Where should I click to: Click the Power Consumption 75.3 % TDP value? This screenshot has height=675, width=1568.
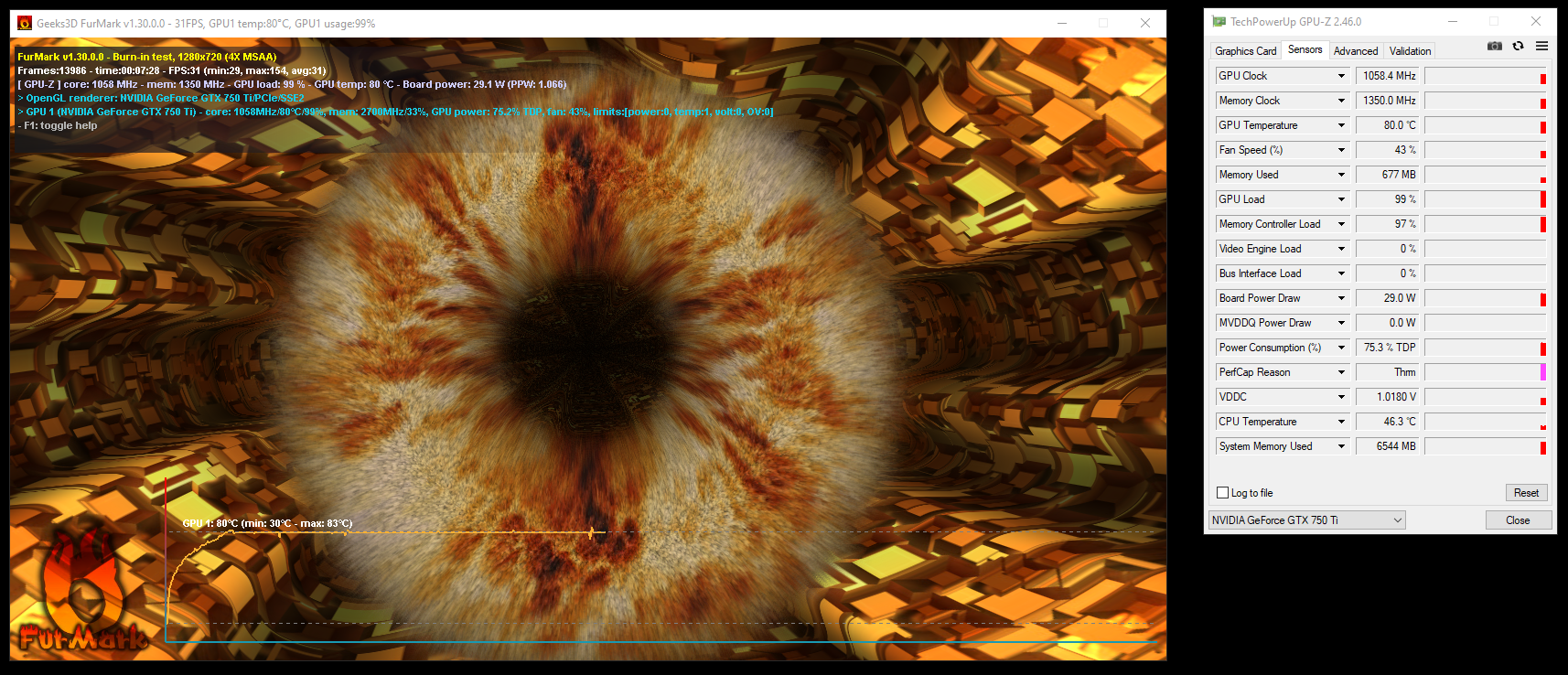click(1387, 348)
